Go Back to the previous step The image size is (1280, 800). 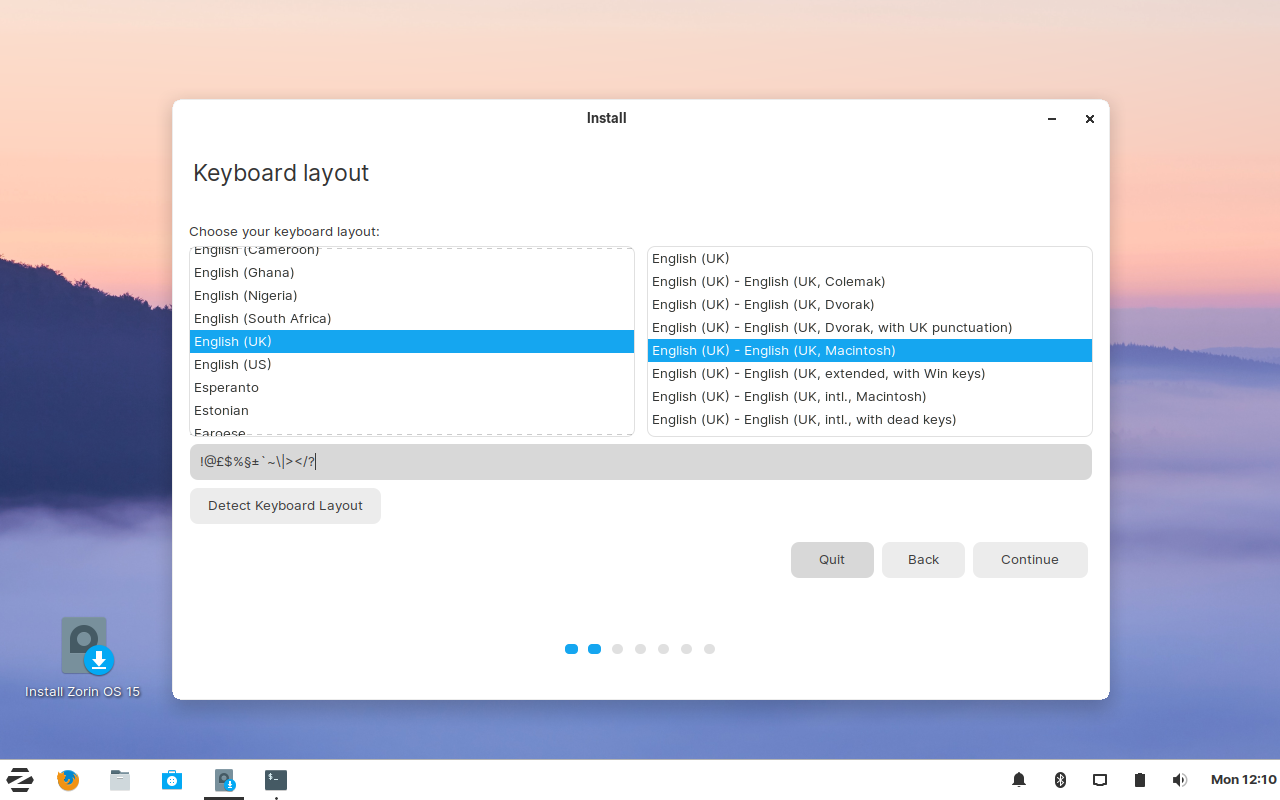tap(923, 560)
